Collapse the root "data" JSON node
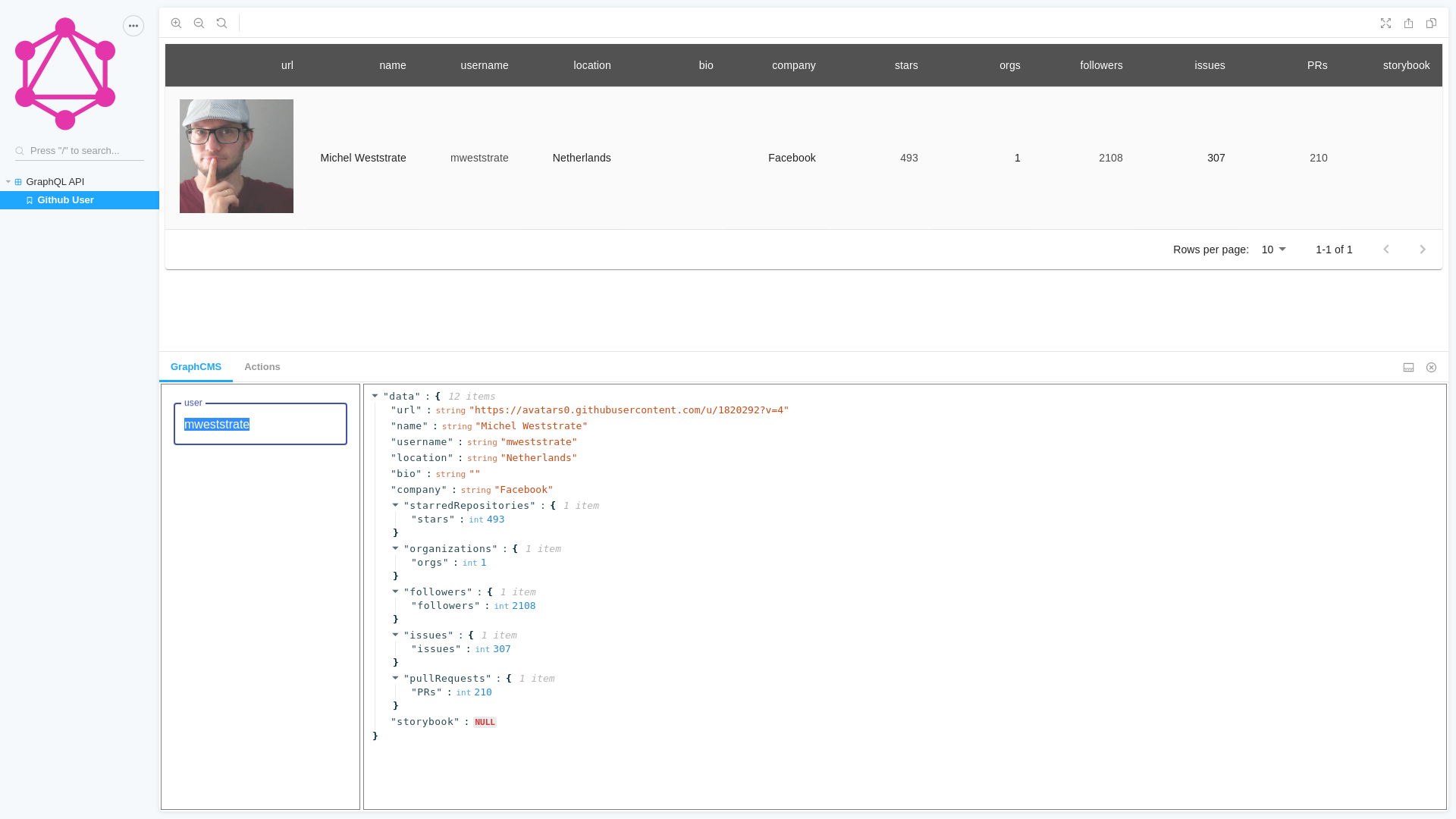Screen dimensions: 1456x819 [x=375, y=396]
